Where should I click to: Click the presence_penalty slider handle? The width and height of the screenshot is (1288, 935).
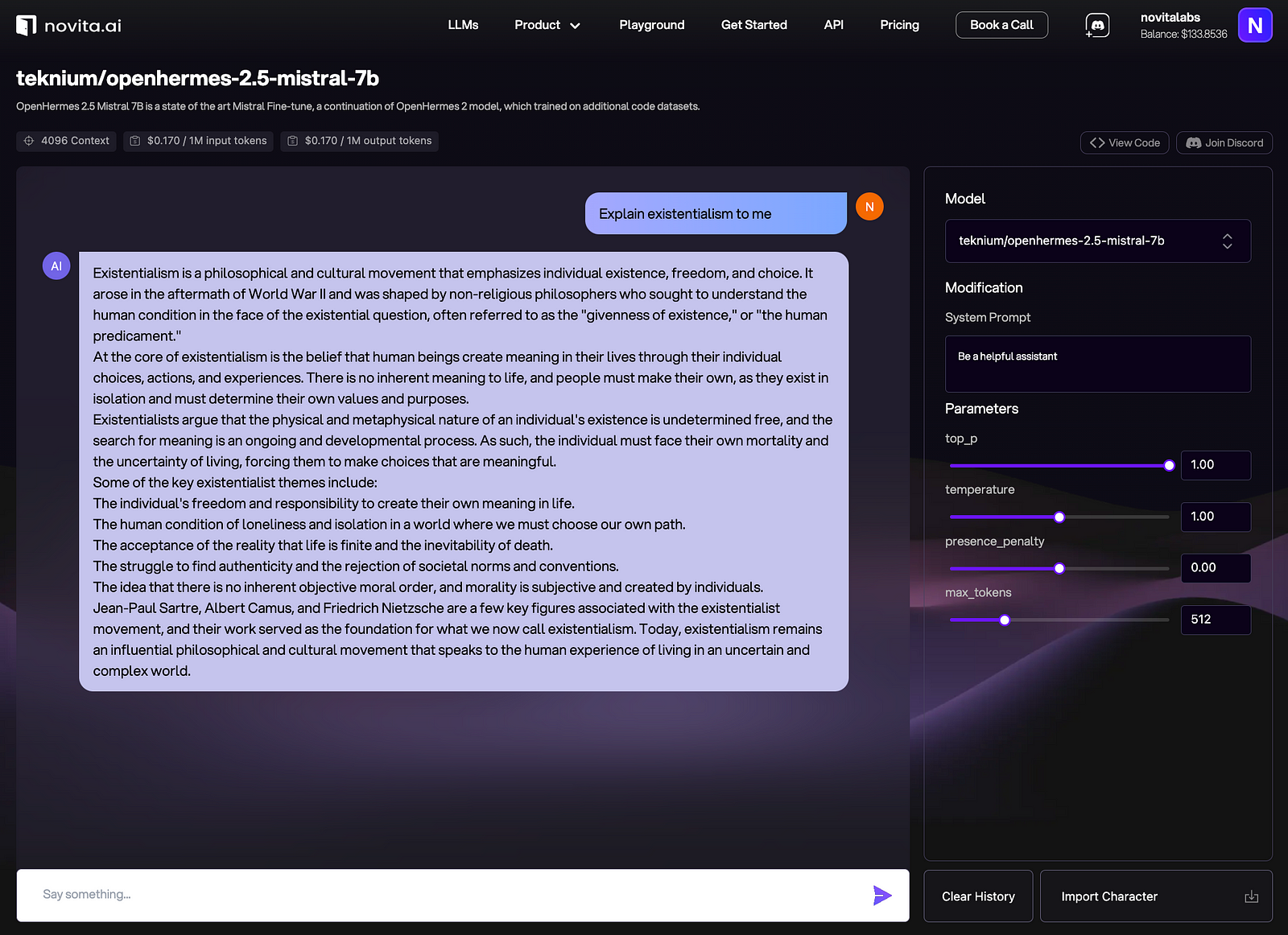click(1059, 568)
